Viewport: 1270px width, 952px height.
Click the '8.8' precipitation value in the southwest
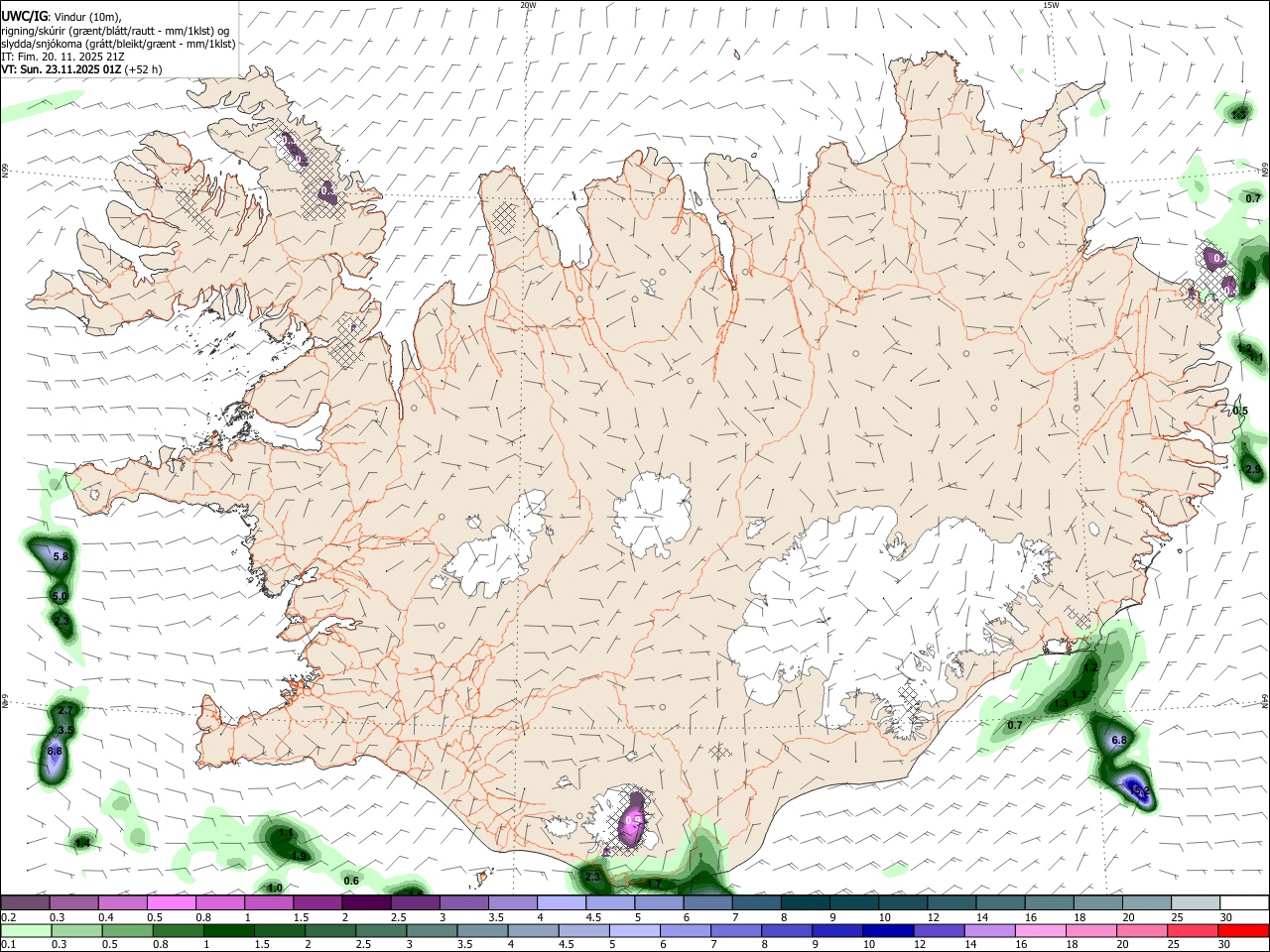coord(55,752)
